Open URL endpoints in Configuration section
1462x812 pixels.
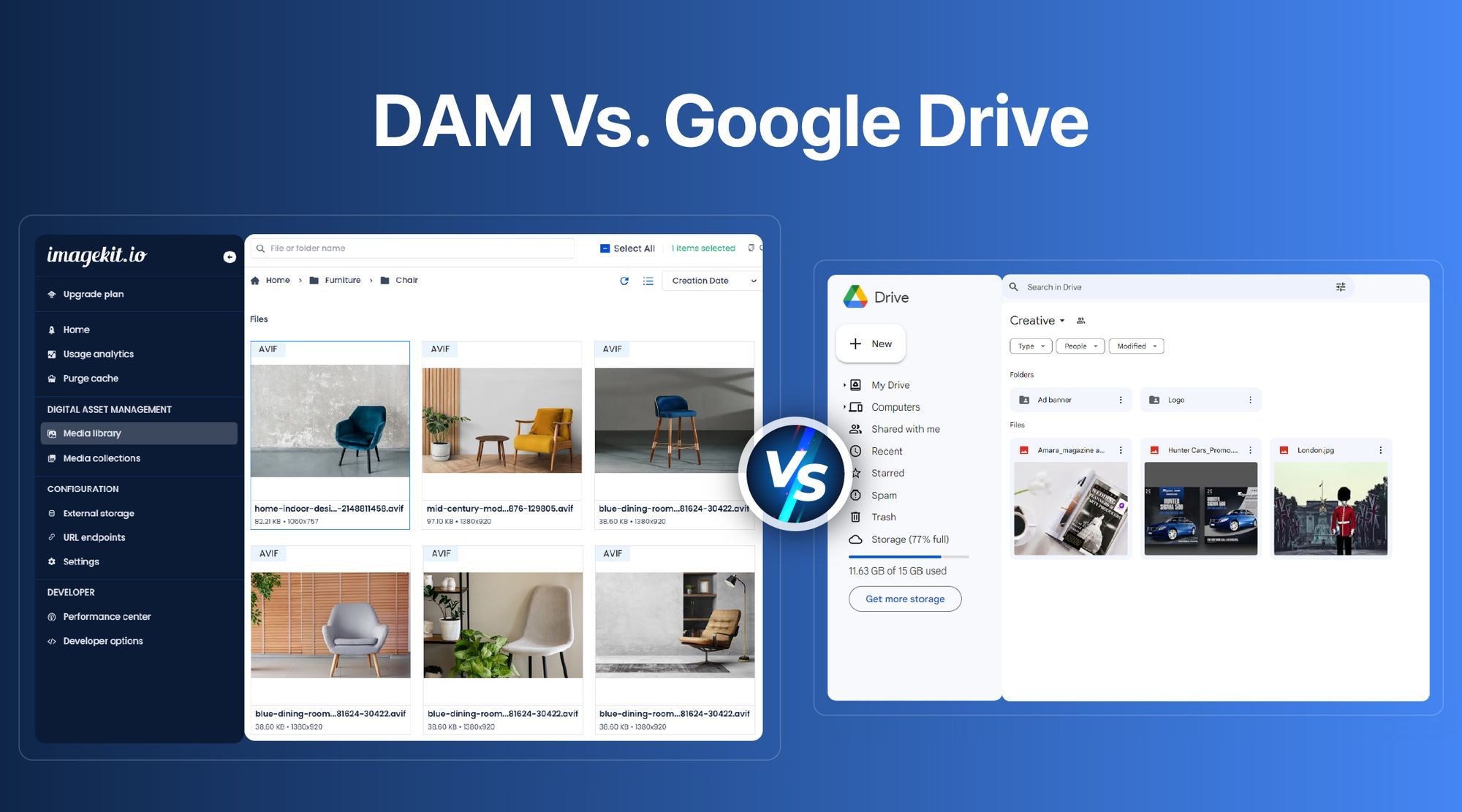tap(93, 538)
